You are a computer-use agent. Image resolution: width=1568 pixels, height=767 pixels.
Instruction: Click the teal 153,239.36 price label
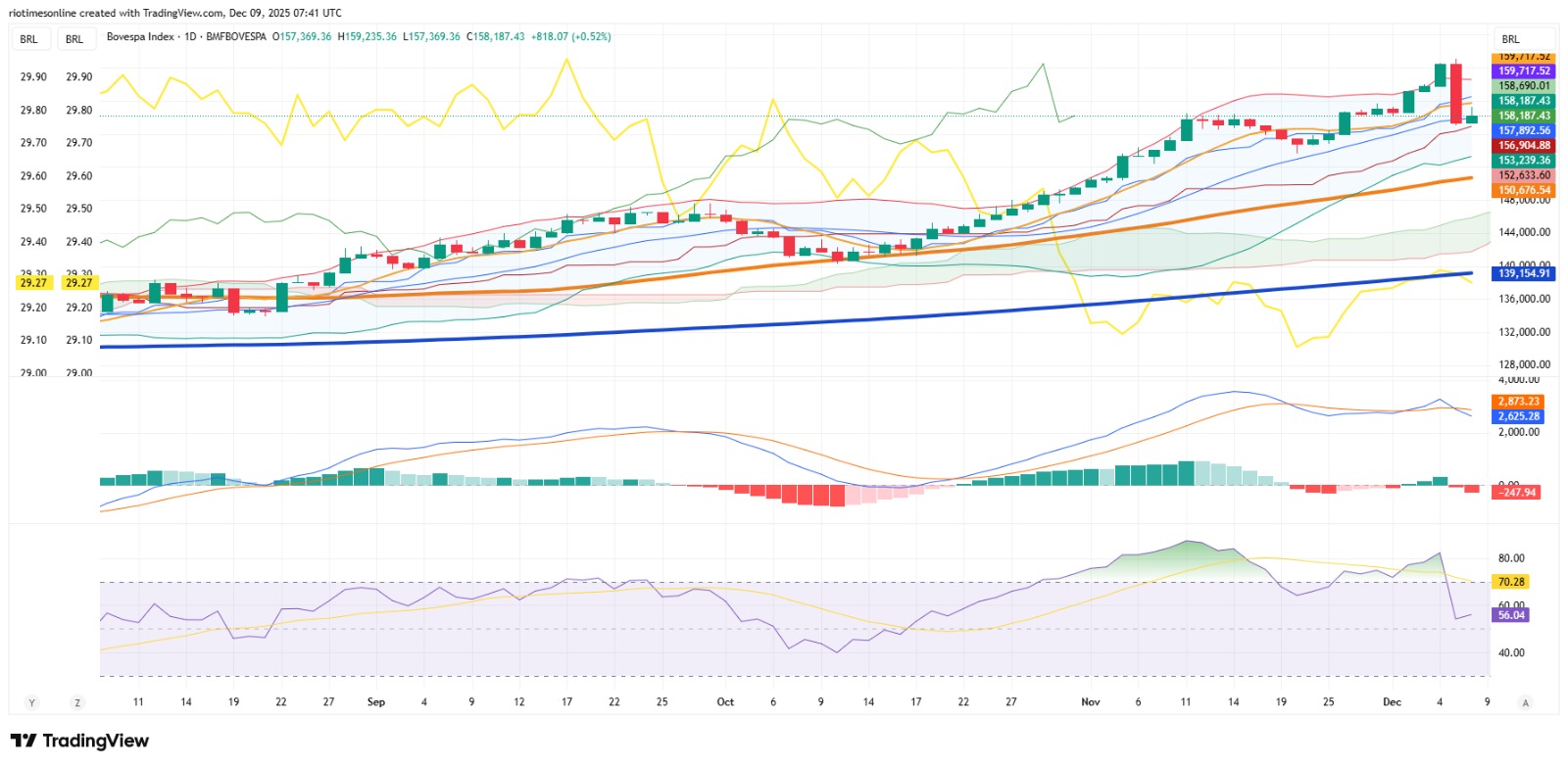[1524, 160]
